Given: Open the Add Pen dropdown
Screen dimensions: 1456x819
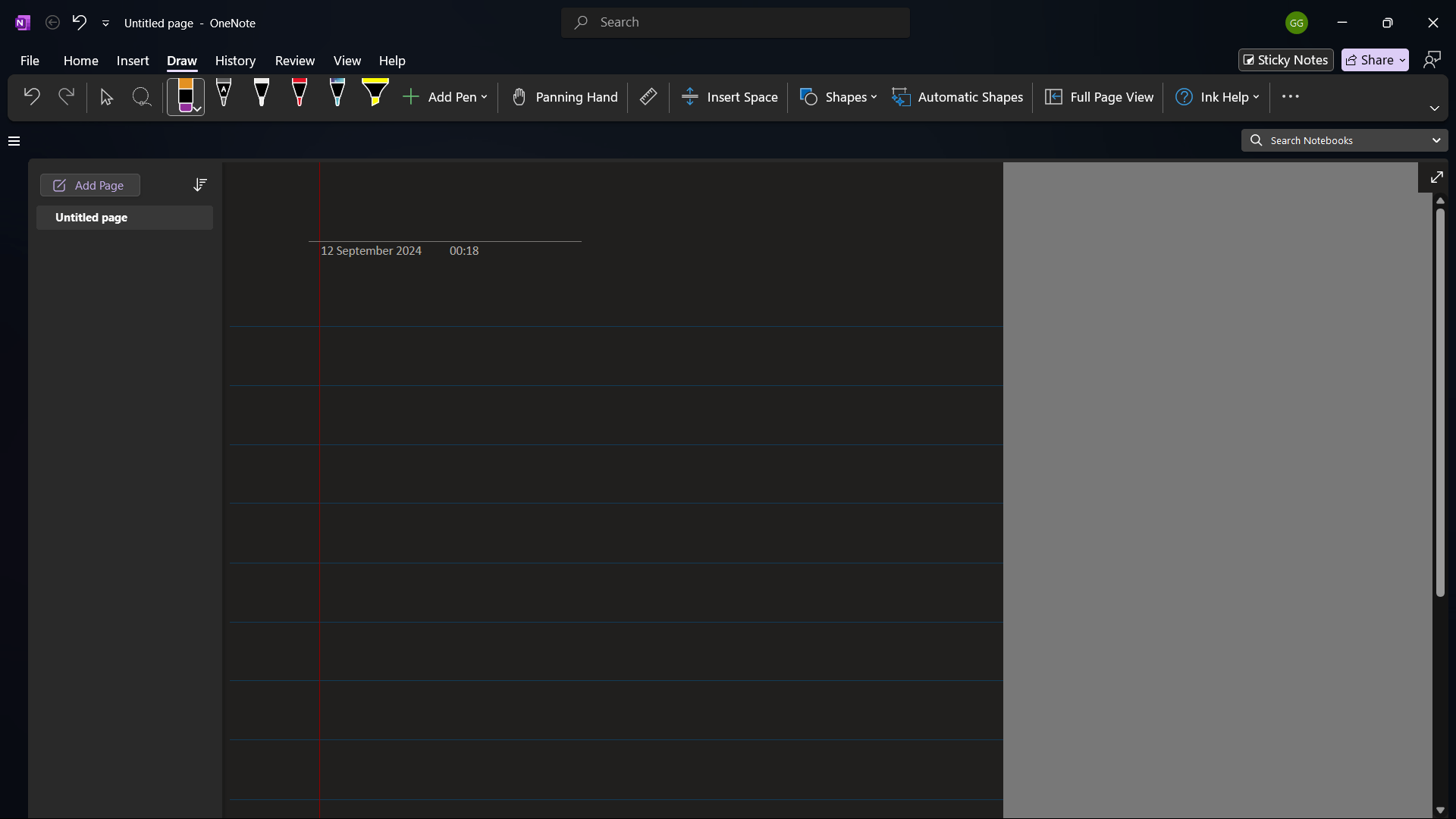Looking at the screenshot, I should tap(447, 97).
